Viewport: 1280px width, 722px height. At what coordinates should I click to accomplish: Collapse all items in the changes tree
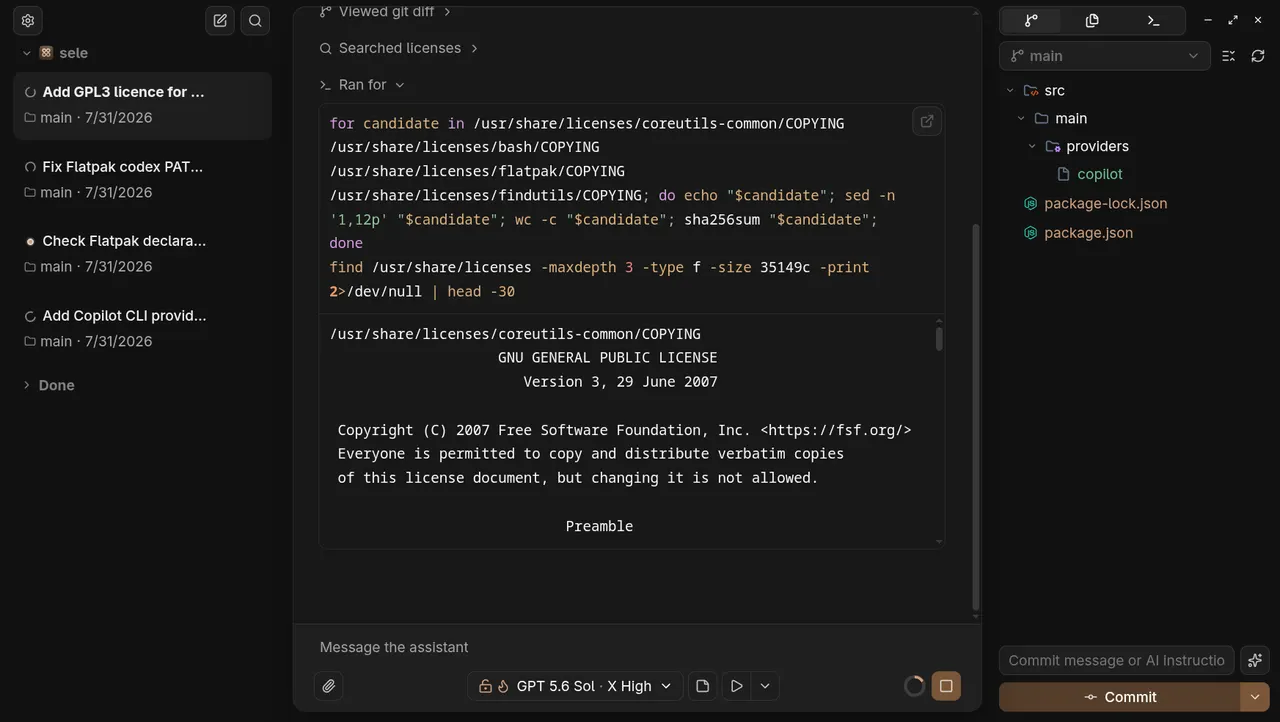coord(1229,56)
